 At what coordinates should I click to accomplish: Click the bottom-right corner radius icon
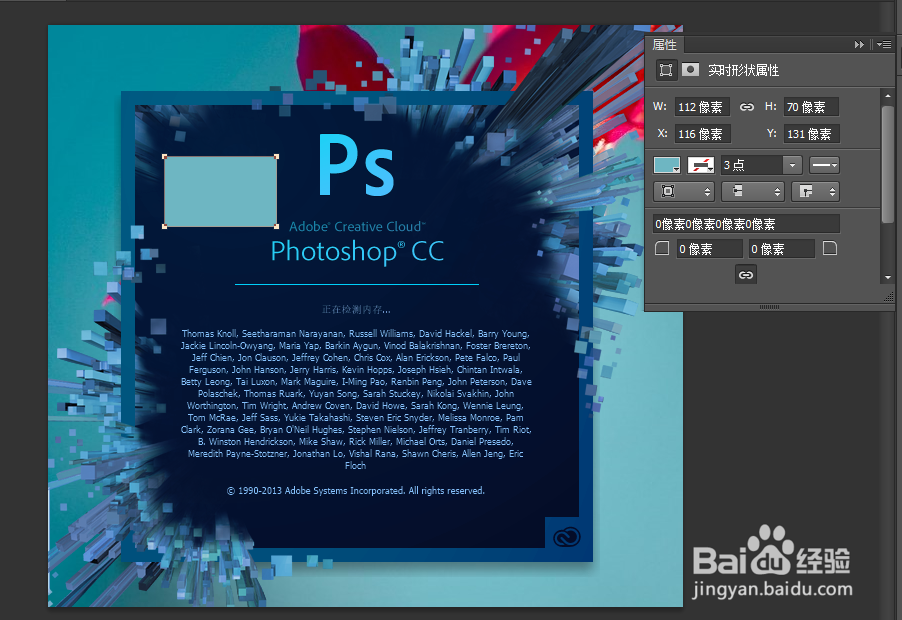tap(830, 248)
